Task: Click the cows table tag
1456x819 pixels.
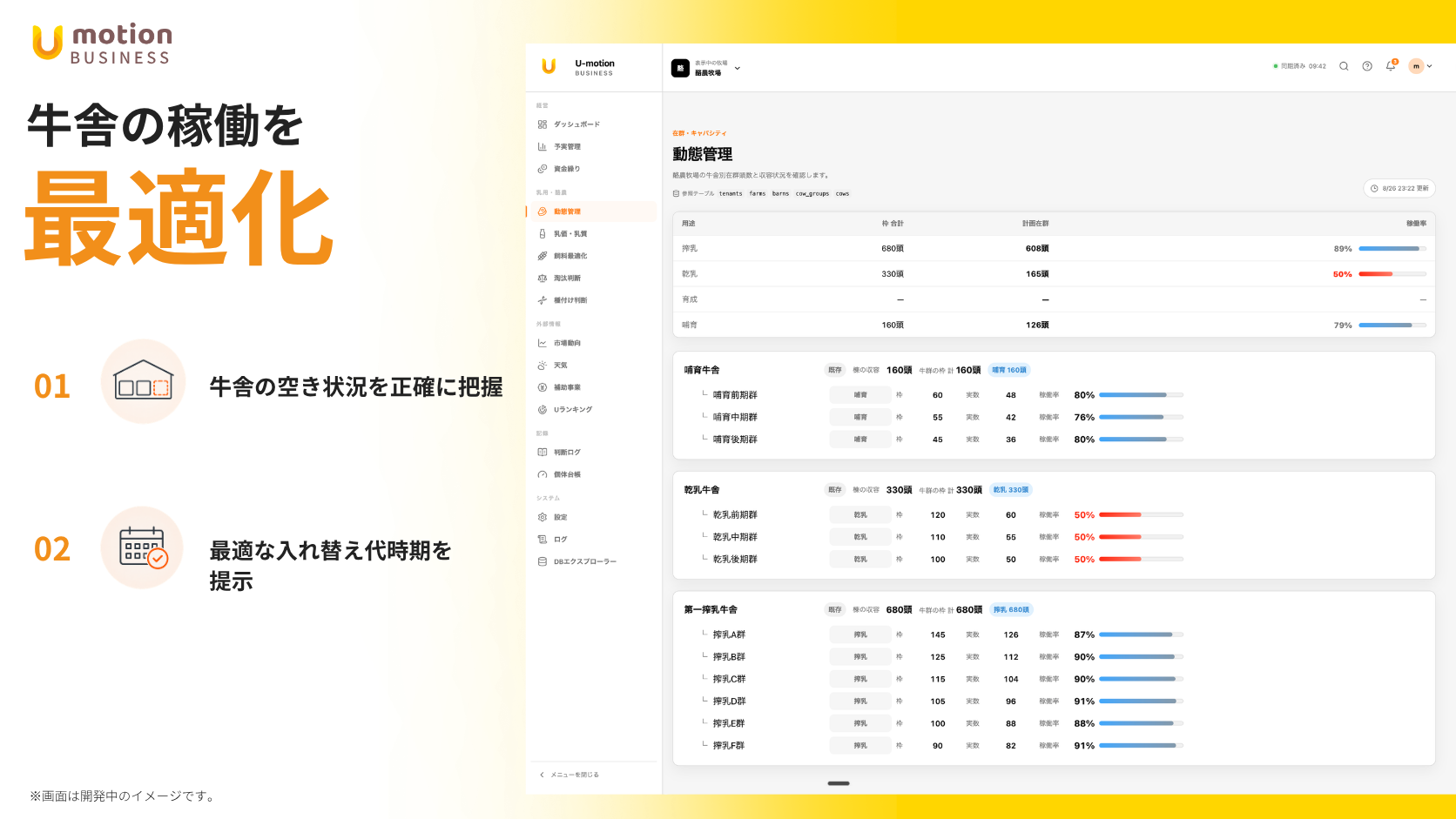Action: (842, 194)
